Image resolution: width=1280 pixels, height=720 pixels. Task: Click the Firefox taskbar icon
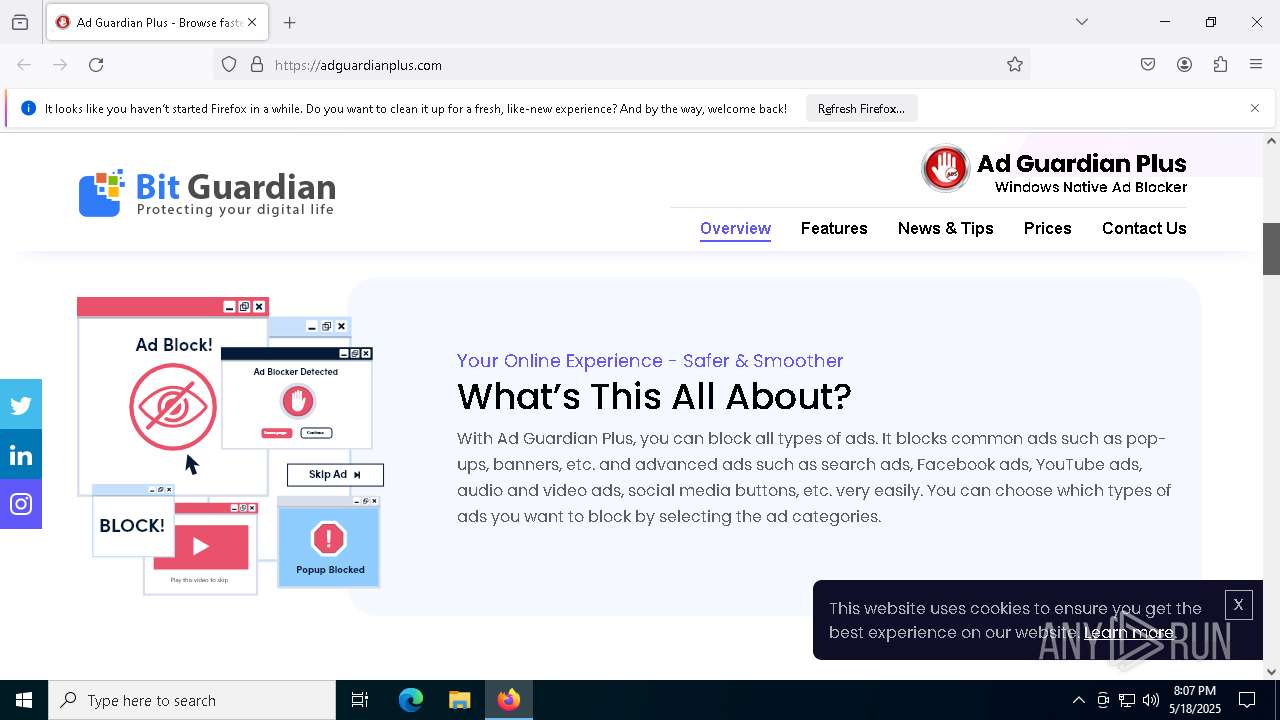pyautogui.click(x=508, y=700)
